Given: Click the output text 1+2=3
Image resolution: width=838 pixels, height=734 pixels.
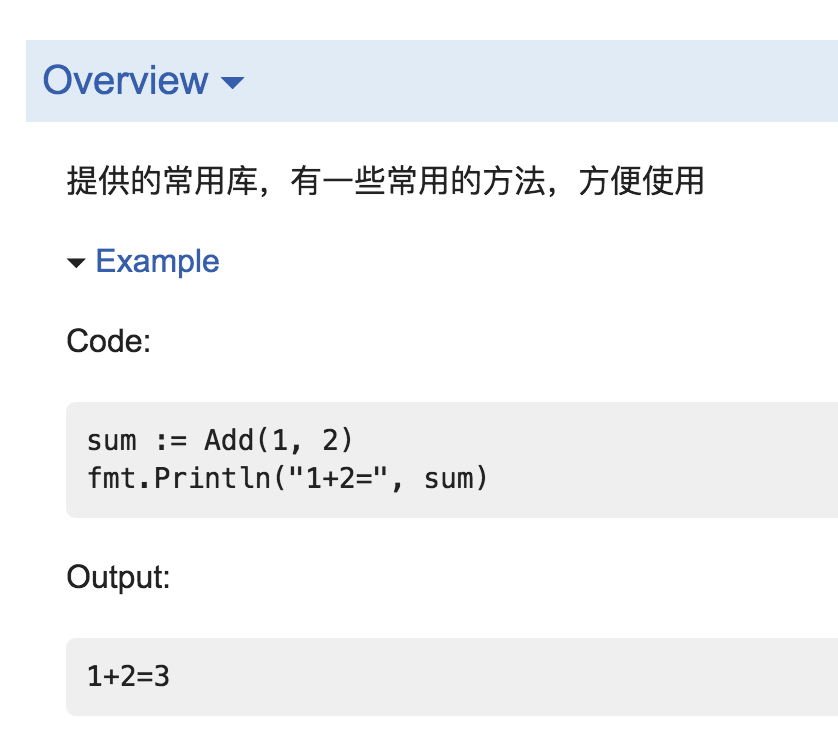Looking at the screenshot, I should tap(128, 676).
